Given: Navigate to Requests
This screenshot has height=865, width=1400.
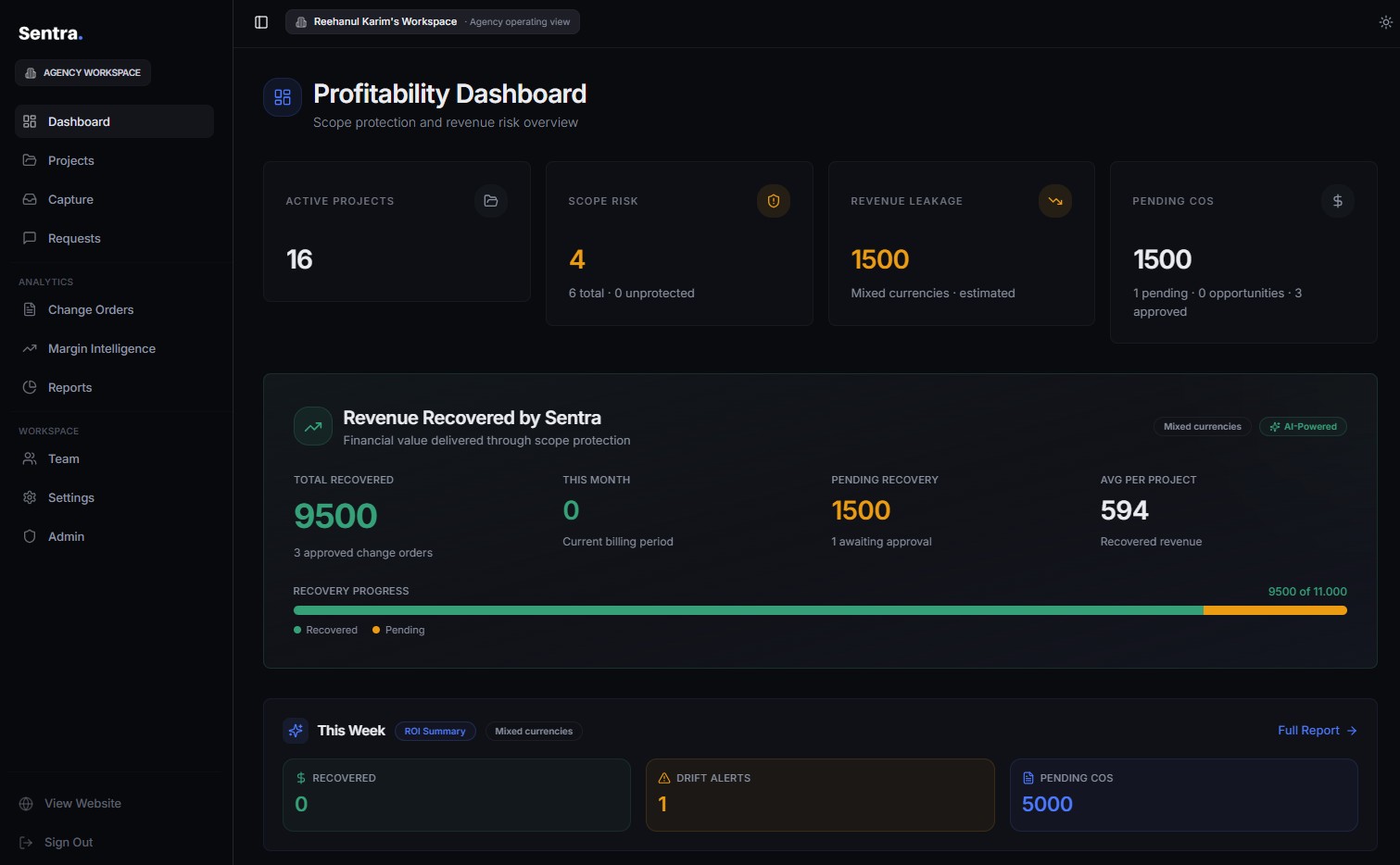Looking at the screenshot, I should click(x=114, y=238).
